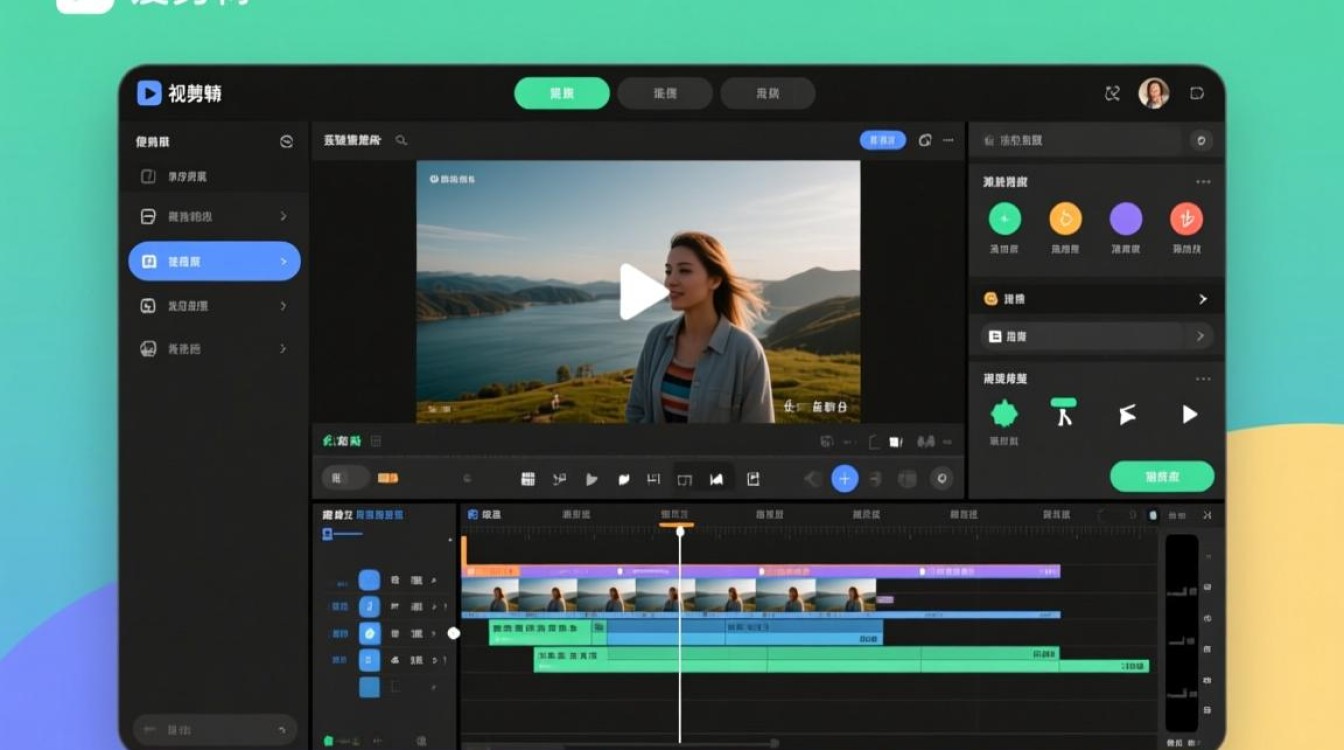The image size is (1344, 750).
Task: Select the video thumbnail strip clip
Action: [x=668, y=595]
